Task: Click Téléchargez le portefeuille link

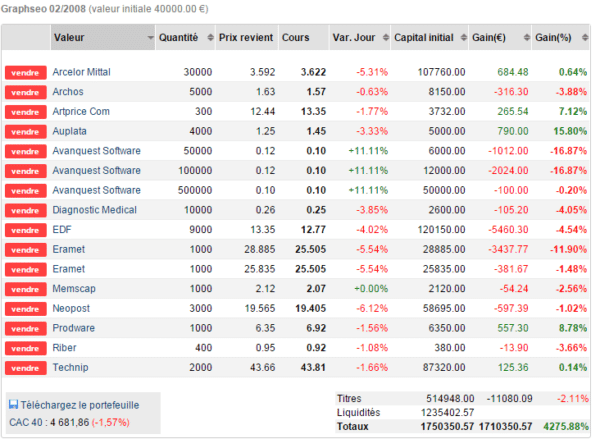Action: pos(80,405)
